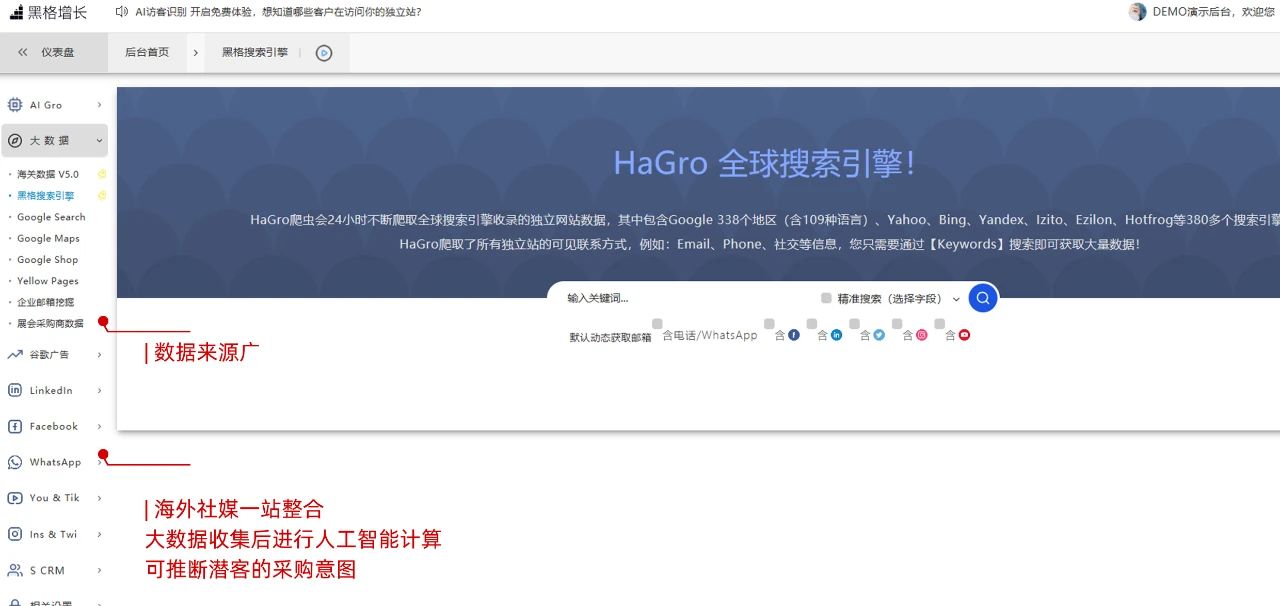Tick the checkbox for 含 Facebook
The image size is (1280, 606).
pyautogui.click(x=769, y=324)
